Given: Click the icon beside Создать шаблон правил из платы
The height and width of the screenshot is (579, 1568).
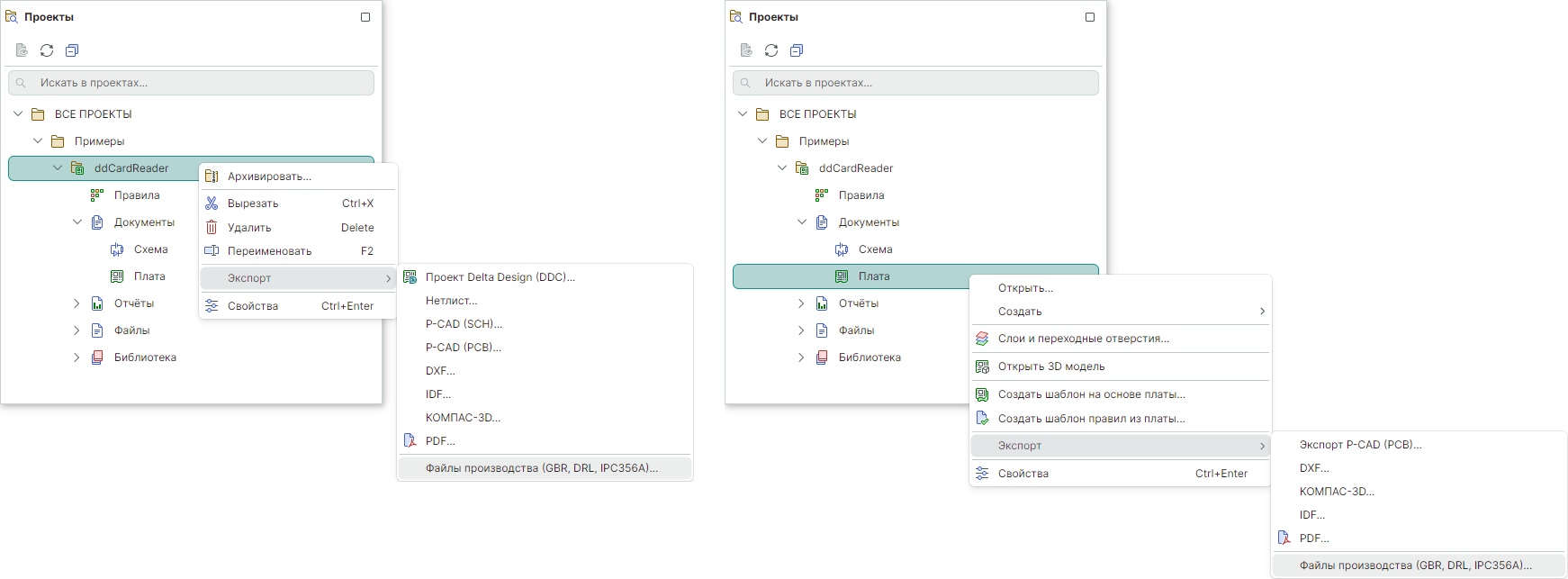Looking at the screenshot, I should tap(982, 419).
